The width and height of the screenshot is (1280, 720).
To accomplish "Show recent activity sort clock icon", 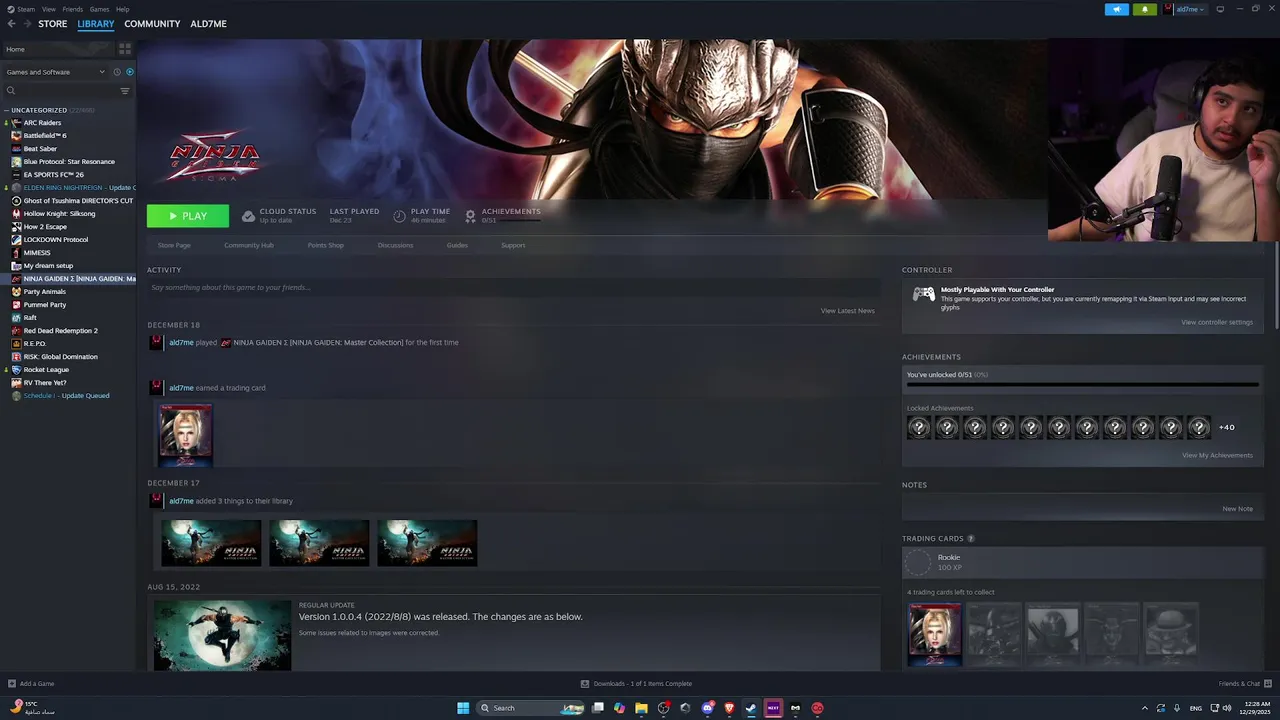I will 117,72.
